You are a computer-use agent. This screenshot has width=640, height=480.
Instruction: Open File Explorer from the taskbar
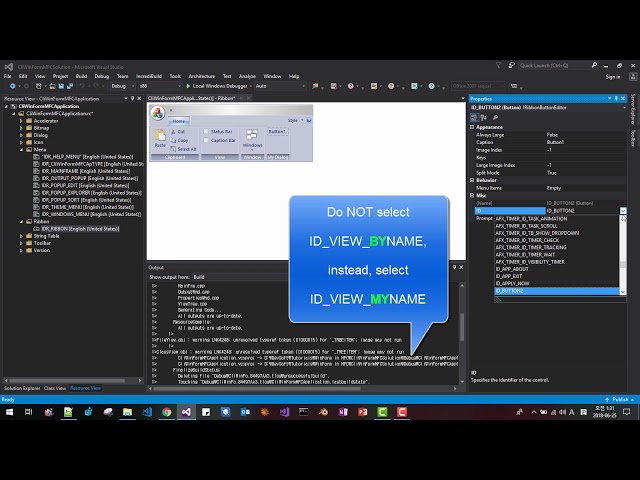click(x=127, y=412)
